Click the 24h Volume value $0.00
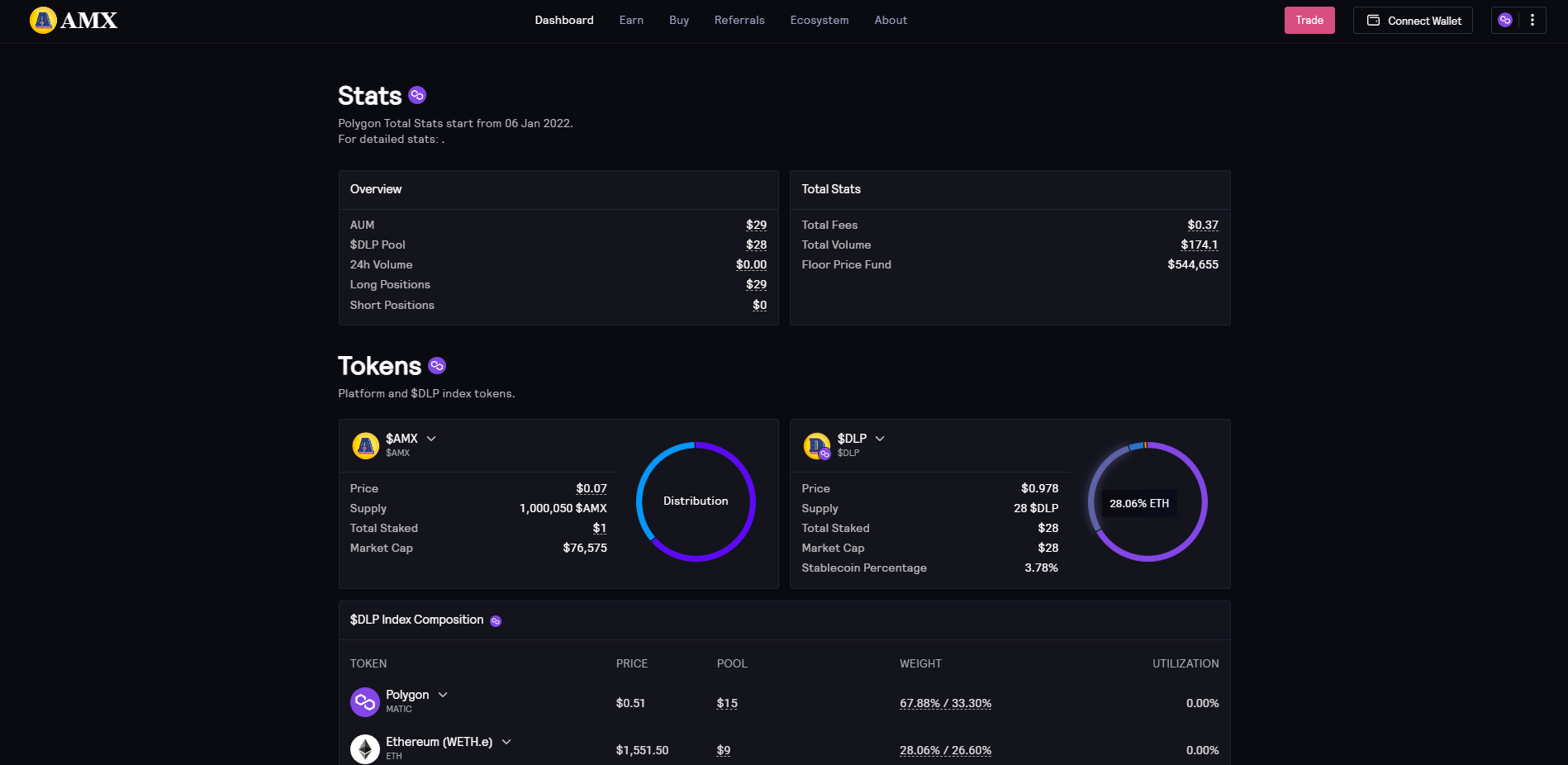This screenshot has height=765, width=1568. pyautogui.click(x=751, y=264)
